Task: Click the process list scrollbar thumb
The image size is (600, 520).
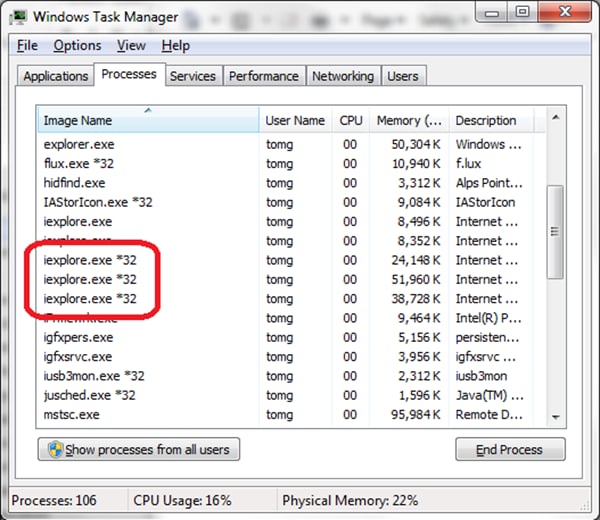Action: [555, 231]
